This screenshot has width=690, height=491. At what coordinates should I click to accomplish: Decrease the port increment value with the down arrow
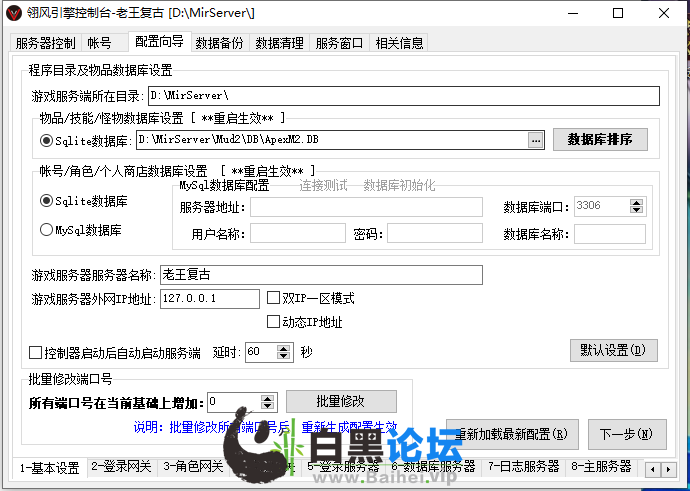tap(268, 406)
